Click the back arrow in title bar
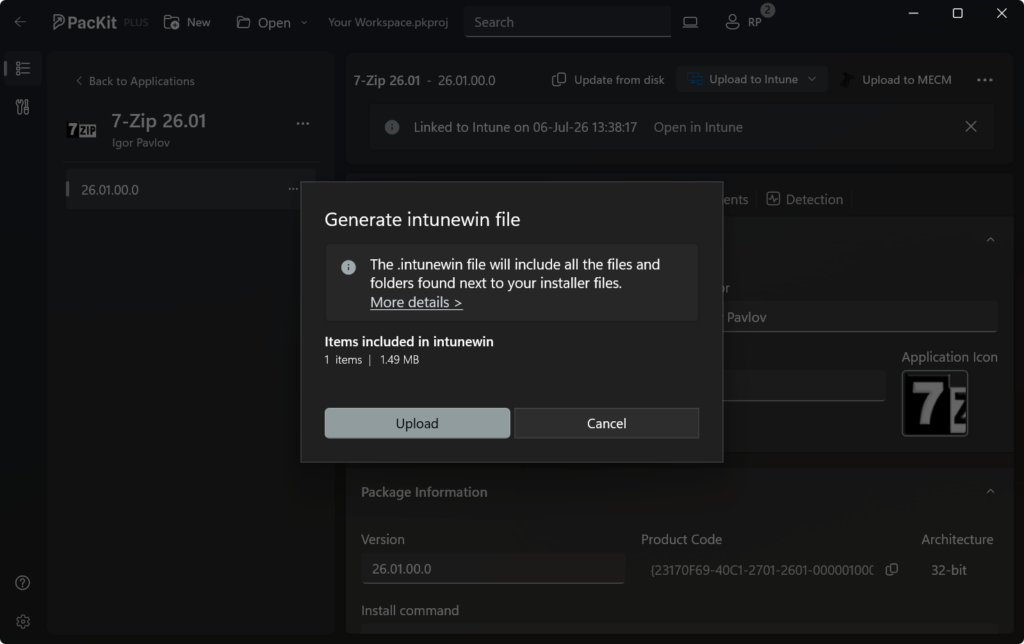This screenshot has width=1024, height=644. coord(20,22)
